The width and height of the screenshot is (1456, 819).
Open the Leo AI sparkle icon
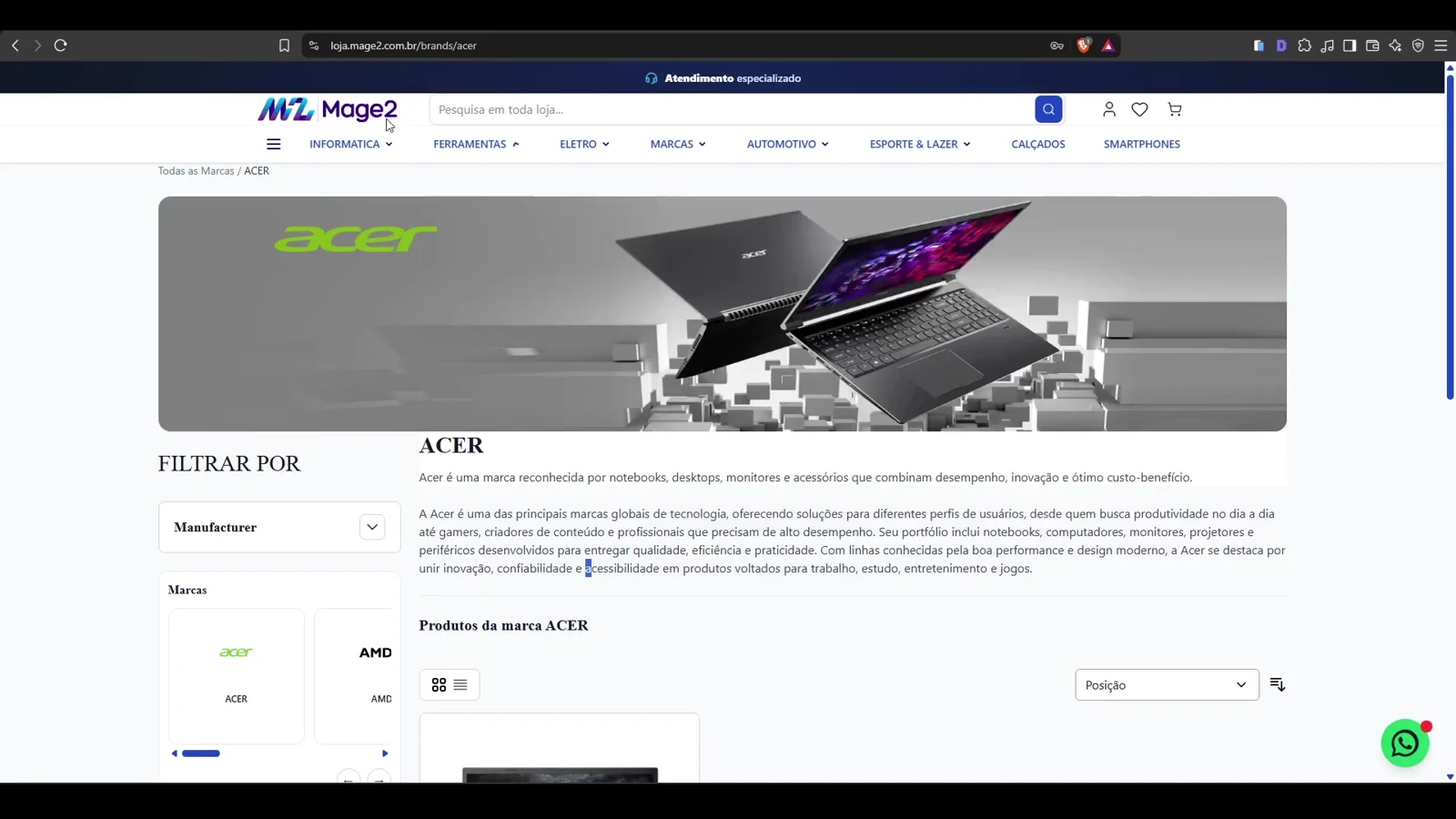coord(1395,45)
